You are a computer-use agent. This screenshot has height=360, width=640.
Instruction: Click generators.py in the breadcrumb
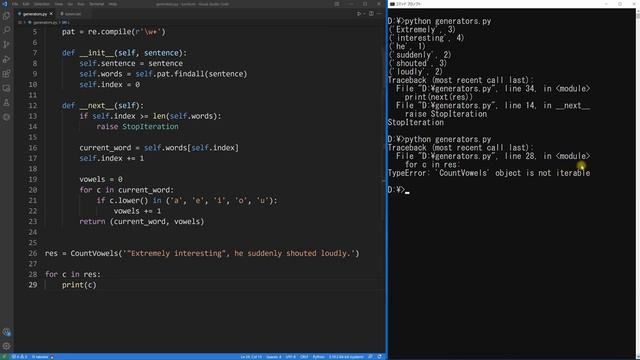(x=45, y=22)
